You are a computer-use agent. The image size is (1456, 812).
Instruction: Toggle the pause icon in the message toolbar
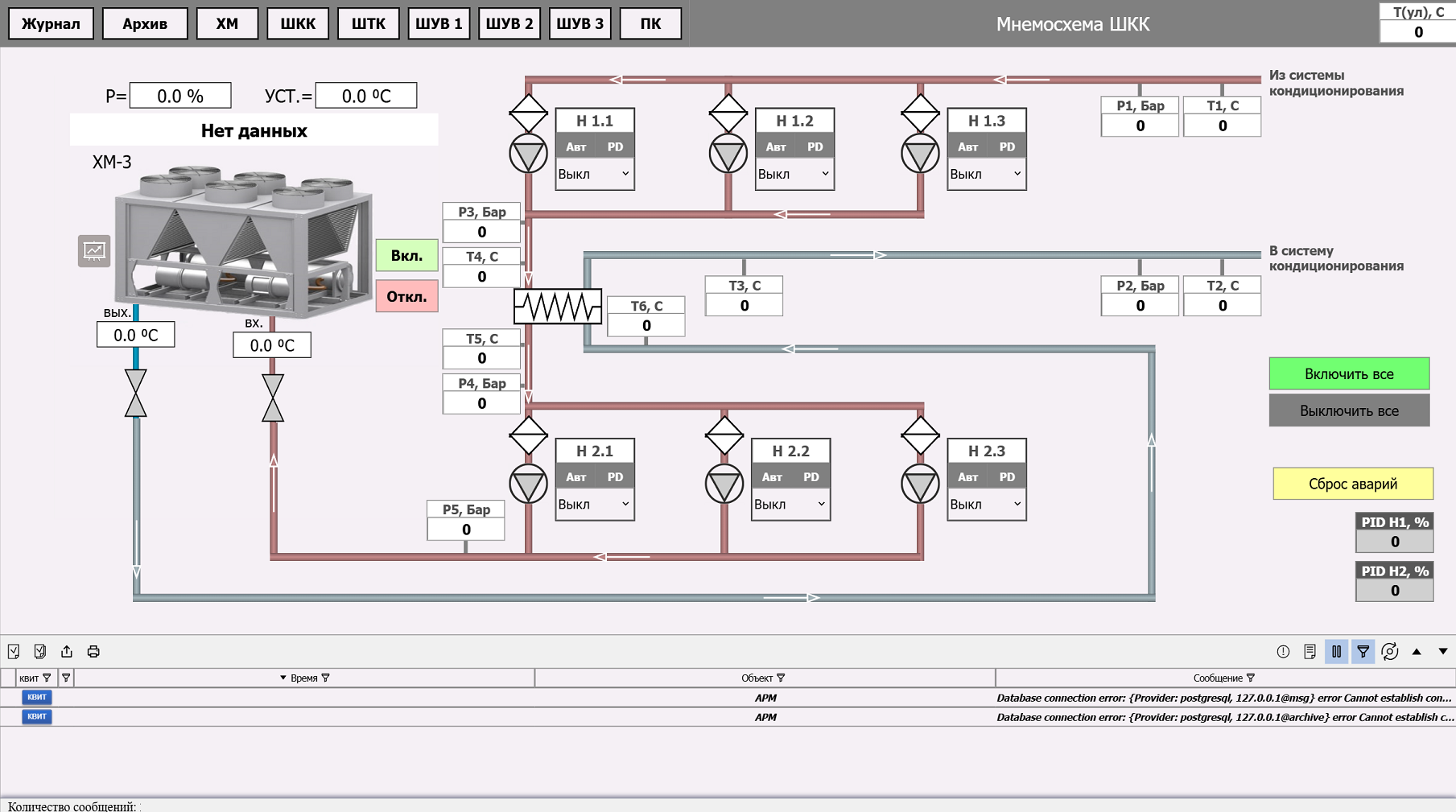tap(1336, 651)
